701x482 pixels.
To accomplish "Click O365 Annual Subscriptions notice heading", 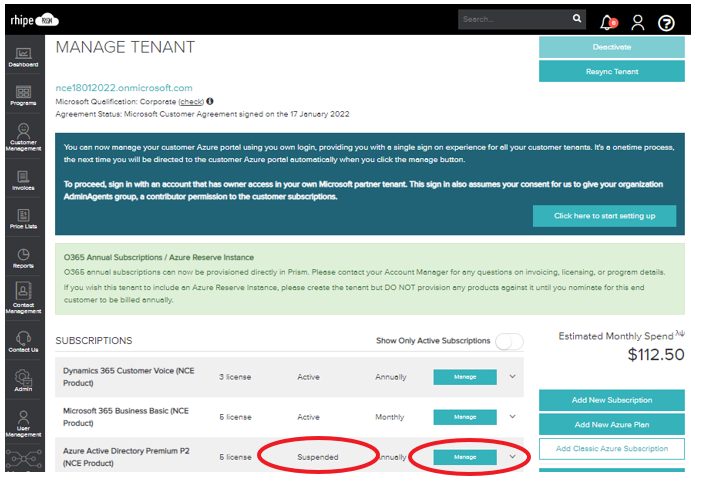I will [159, 258].
